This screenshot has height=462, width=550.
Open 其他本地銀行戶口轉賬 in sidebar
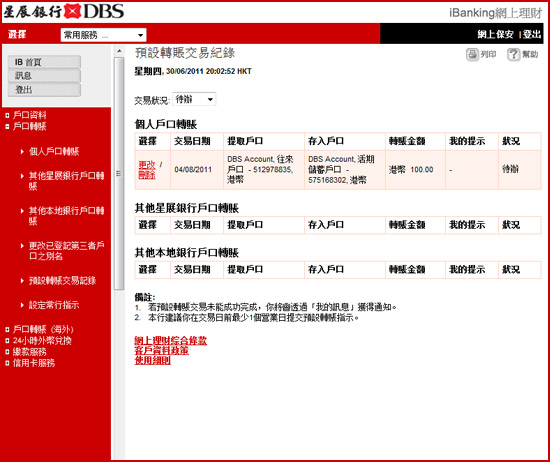click(x=66, y=215)
